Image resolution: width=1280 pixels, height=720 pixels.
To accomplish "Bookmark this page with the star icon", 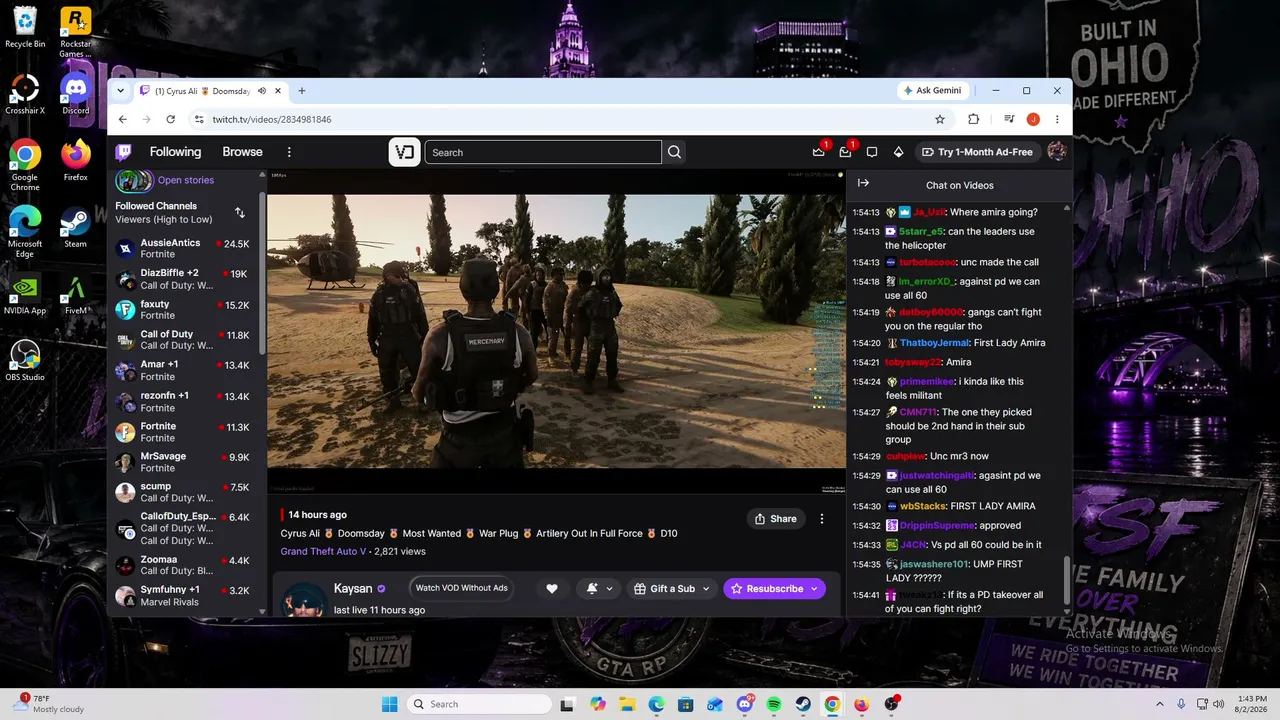I will click(940, 119).
